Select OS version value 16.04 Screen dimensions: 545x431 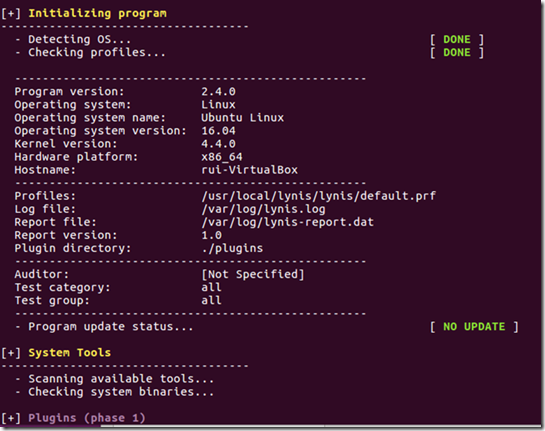pyautogui.click(x=218, y=131)
